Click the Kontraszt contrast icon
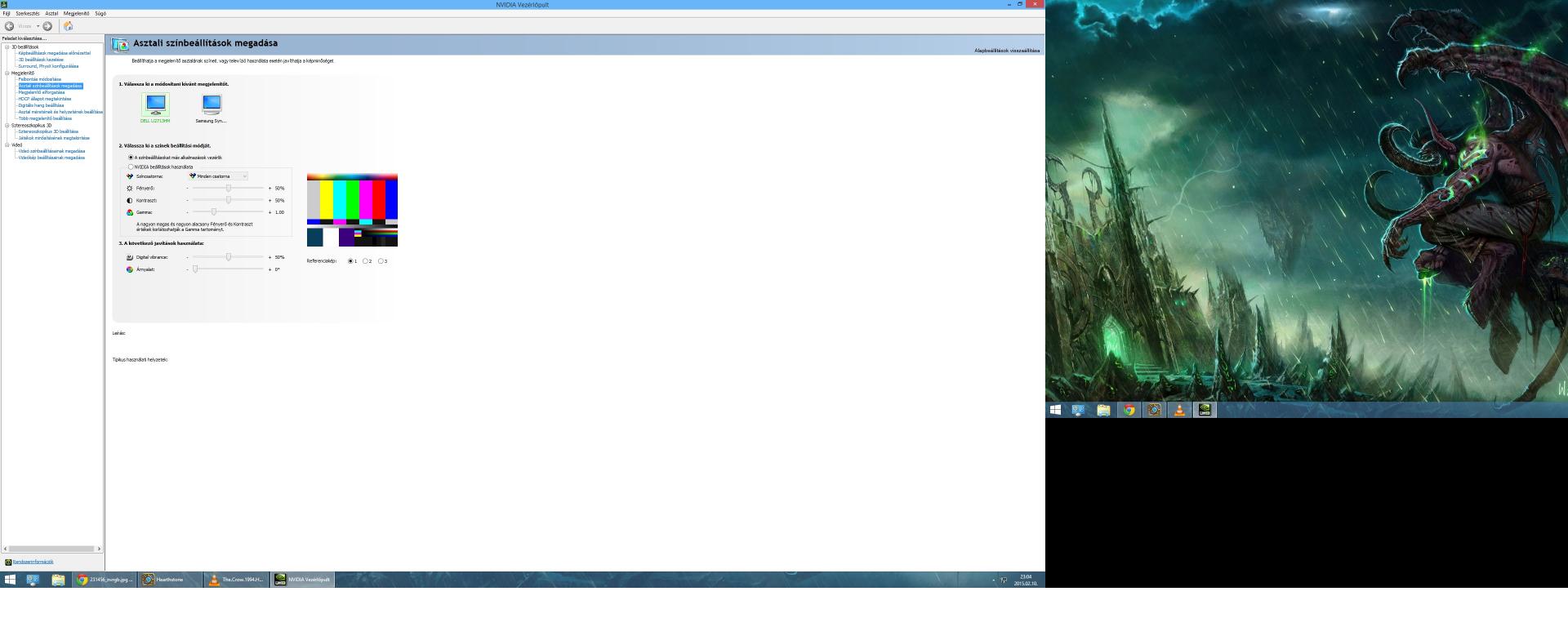 [x=130, y=200]
